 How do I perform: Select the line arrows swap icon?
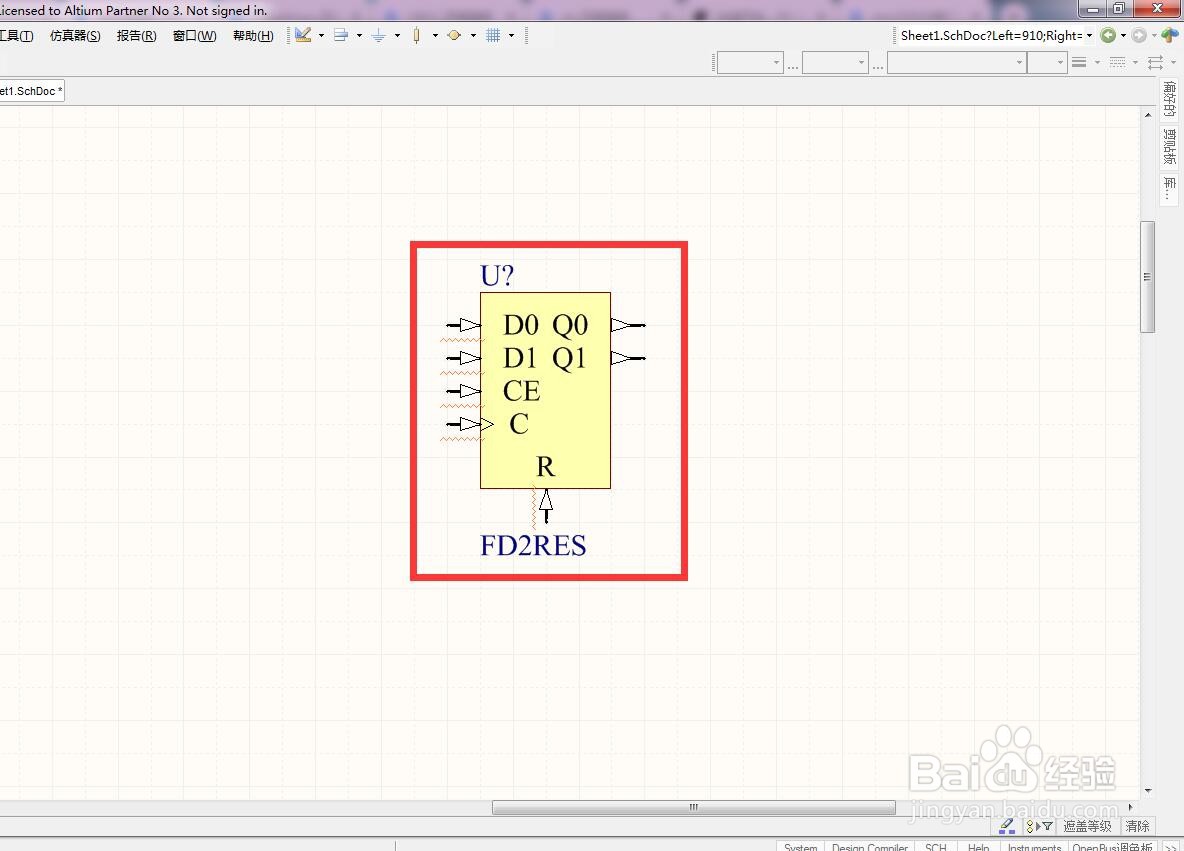point(1155,63)
